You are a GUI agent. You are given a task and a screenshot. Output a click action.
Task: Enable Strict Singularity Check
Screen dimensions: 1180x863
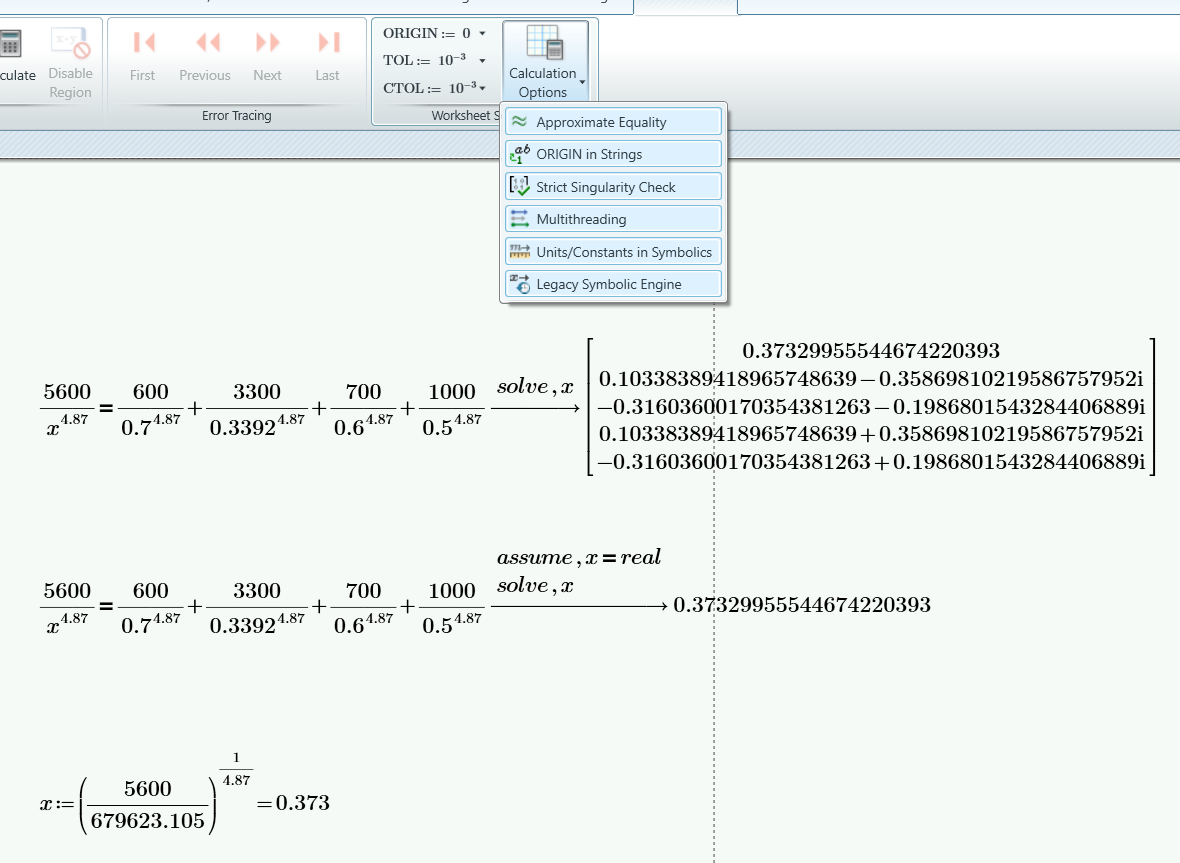point(612,187)
